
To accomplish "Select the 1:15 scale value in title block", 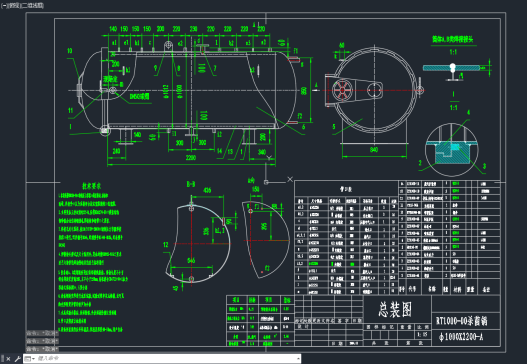I will point(422,335).
